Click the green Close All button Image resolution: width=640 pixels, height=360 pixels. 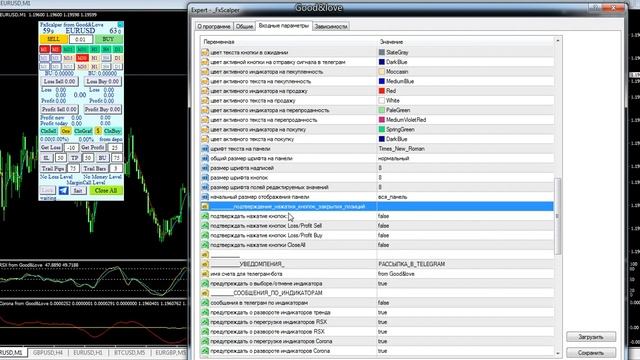[x=106, y=191]
